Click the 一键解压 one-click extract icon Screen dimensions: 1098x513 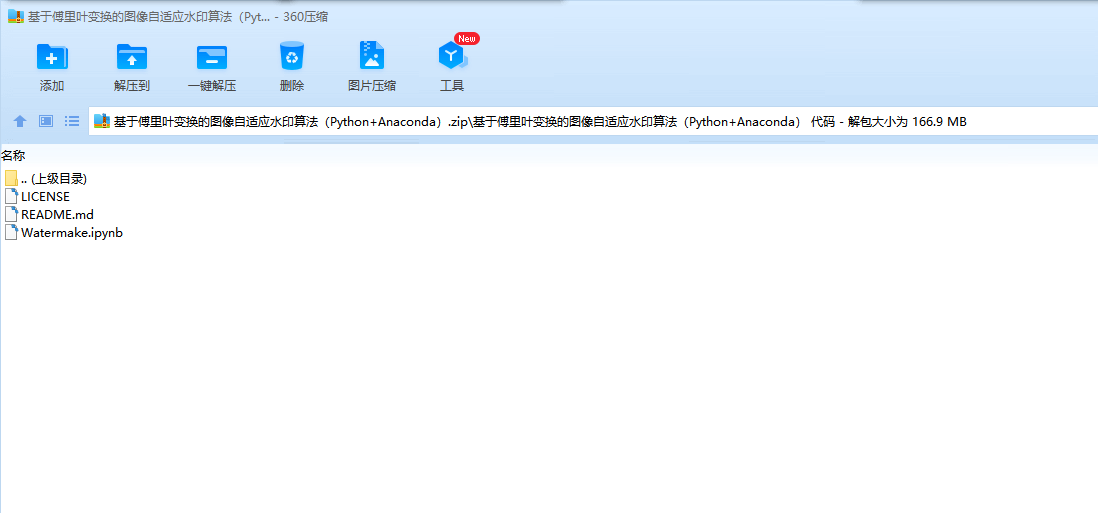point(211,57)
